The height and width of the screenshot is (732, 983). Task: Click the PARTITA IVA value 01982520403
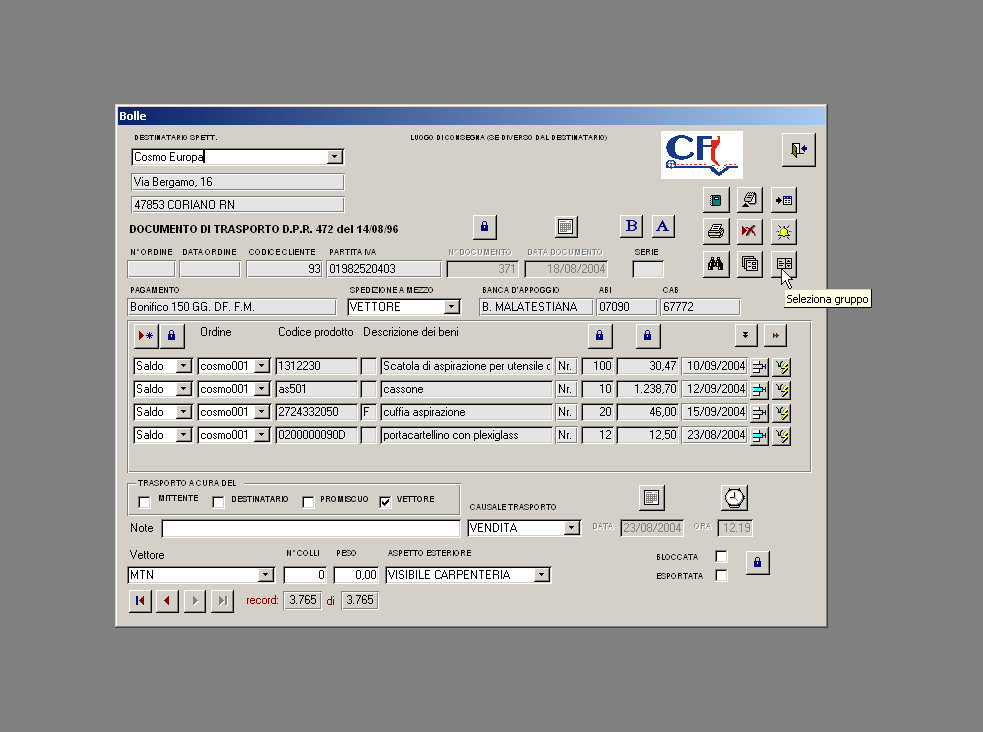pos(384,269)
